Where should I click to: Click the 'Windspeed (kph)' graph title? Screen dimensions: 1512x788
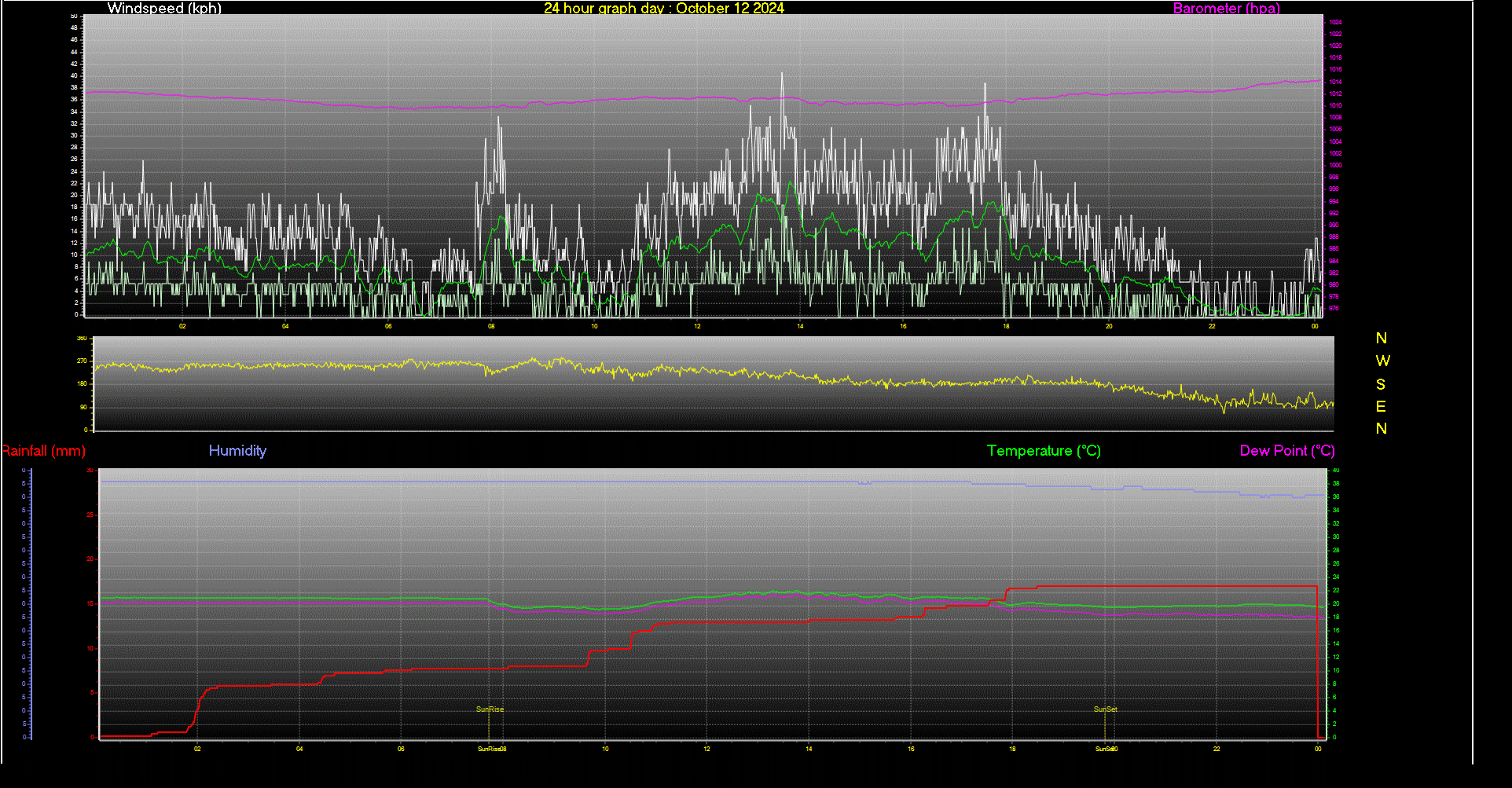click(164, 8)
